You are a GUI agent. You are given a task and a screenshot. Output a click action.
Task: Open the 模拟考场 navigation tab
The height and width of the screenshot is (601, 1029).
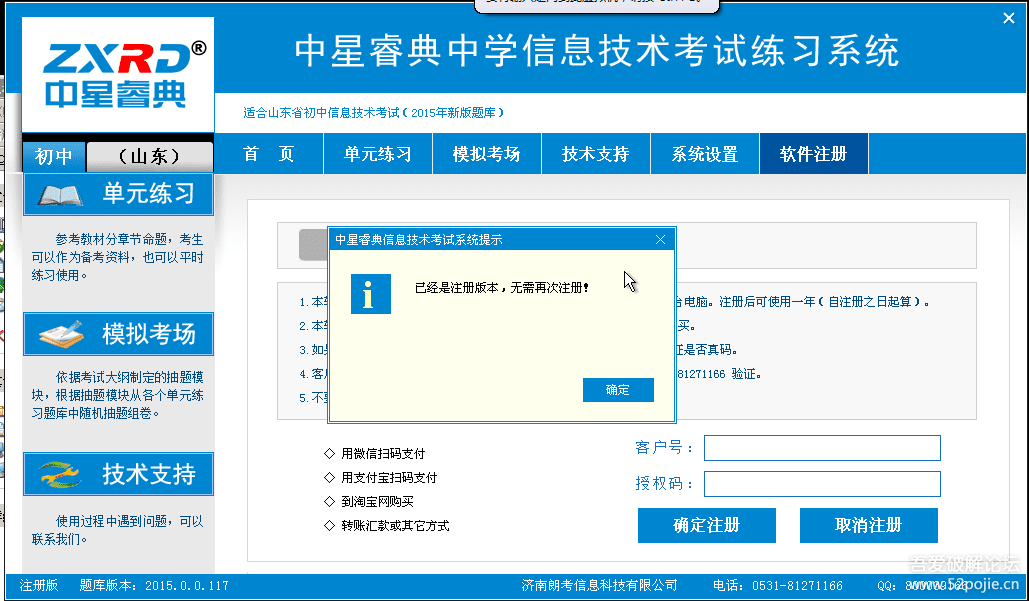[486, 154]
